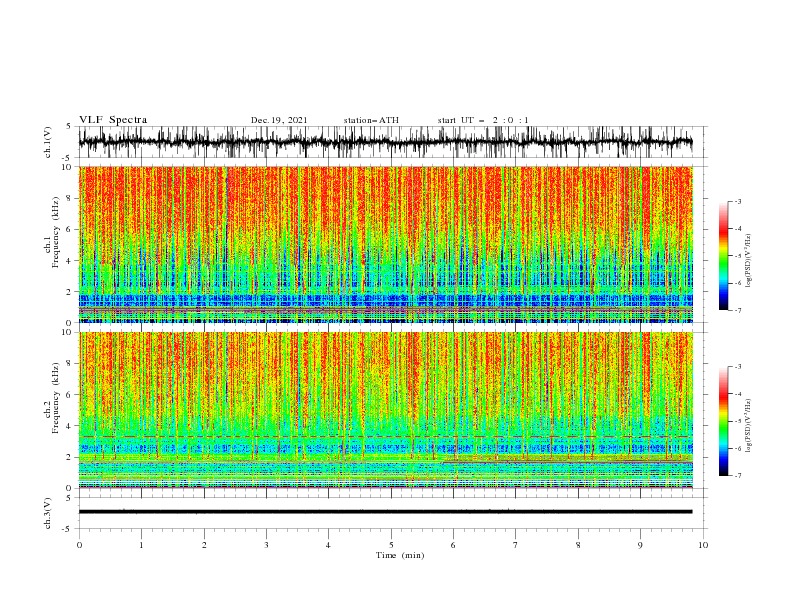Click the ch.2 spectrogram panel
The width and height of the screenshot is (792, 612).
coord(386,410)
